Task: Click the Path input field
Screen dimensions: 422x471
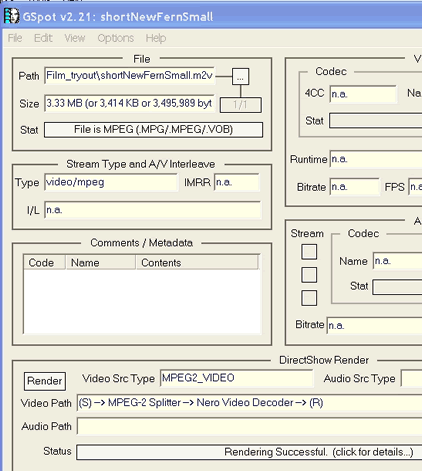Action: (x=129, y=76)
